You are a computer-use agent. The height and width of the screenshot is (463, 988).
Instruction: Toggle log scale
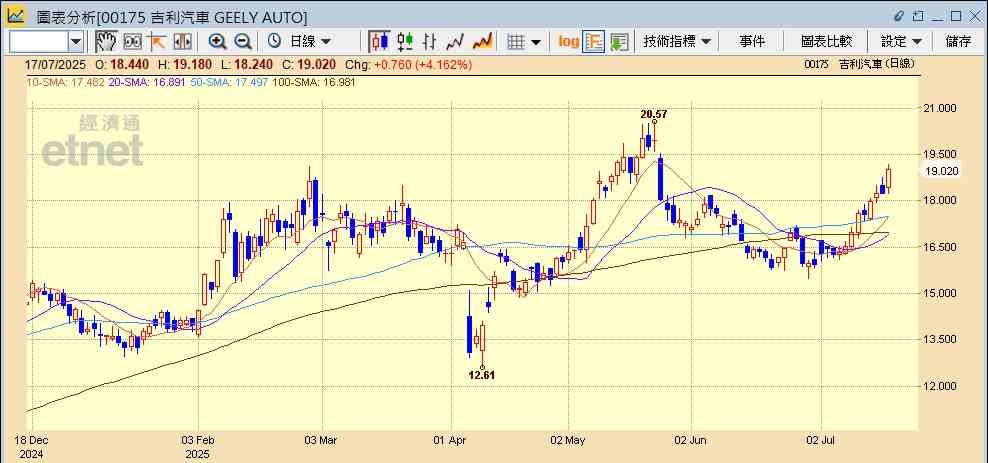click(x=568, y=42)
